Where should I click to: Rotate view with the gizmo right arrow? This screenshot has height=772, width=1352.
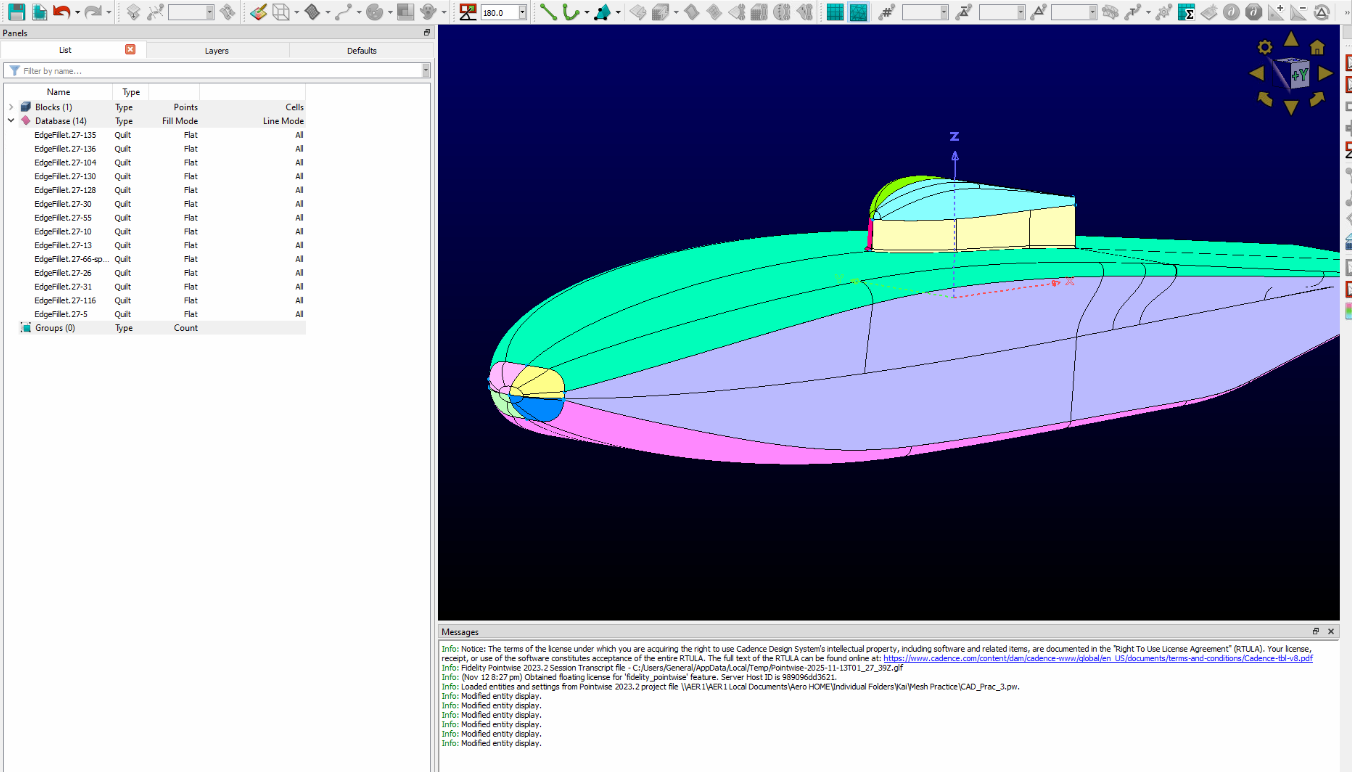[1325, 73]
